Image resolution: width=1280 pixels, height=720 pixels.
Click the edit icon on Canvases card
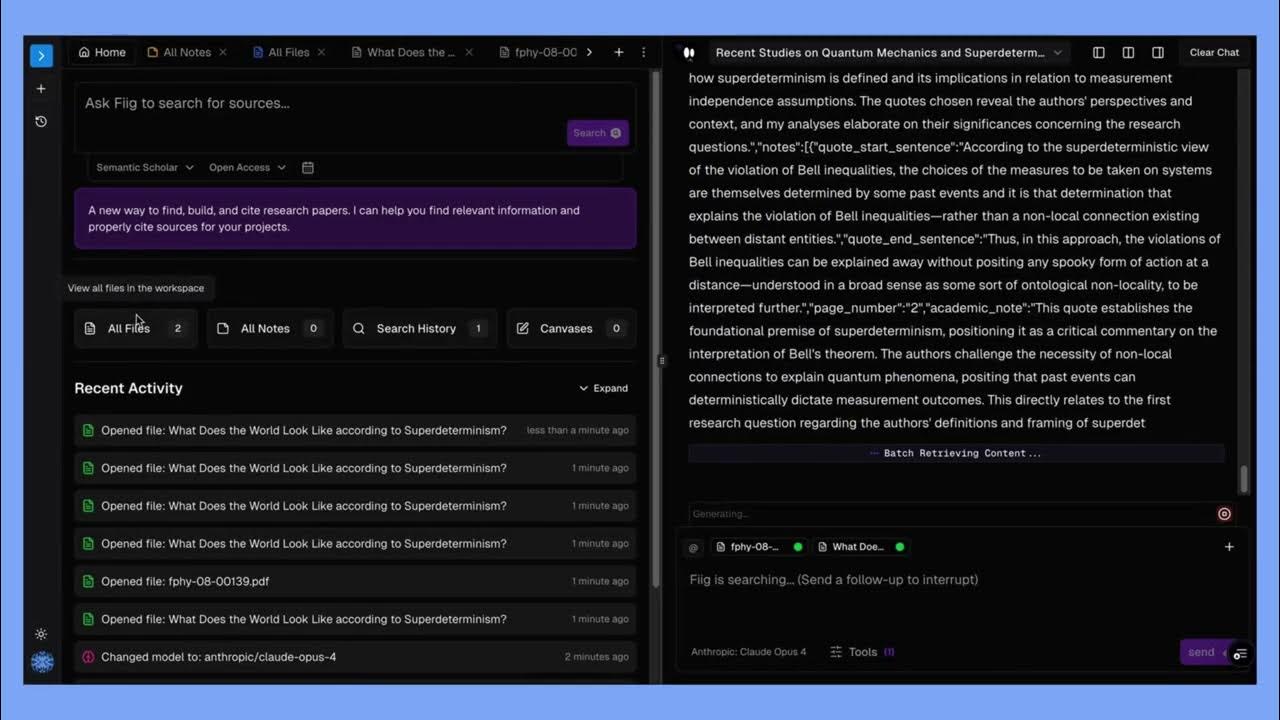coord(523,328)
